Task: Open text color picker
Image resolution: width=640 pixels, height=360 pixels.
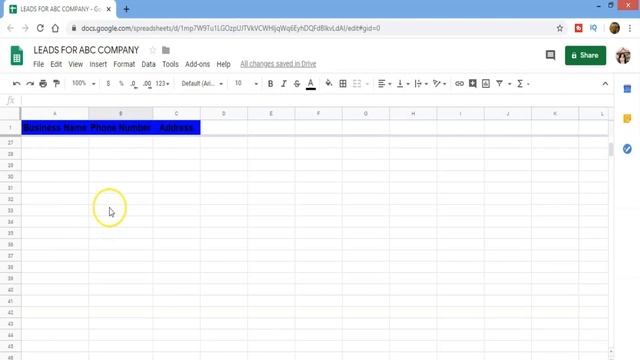Action: (311, 84)
